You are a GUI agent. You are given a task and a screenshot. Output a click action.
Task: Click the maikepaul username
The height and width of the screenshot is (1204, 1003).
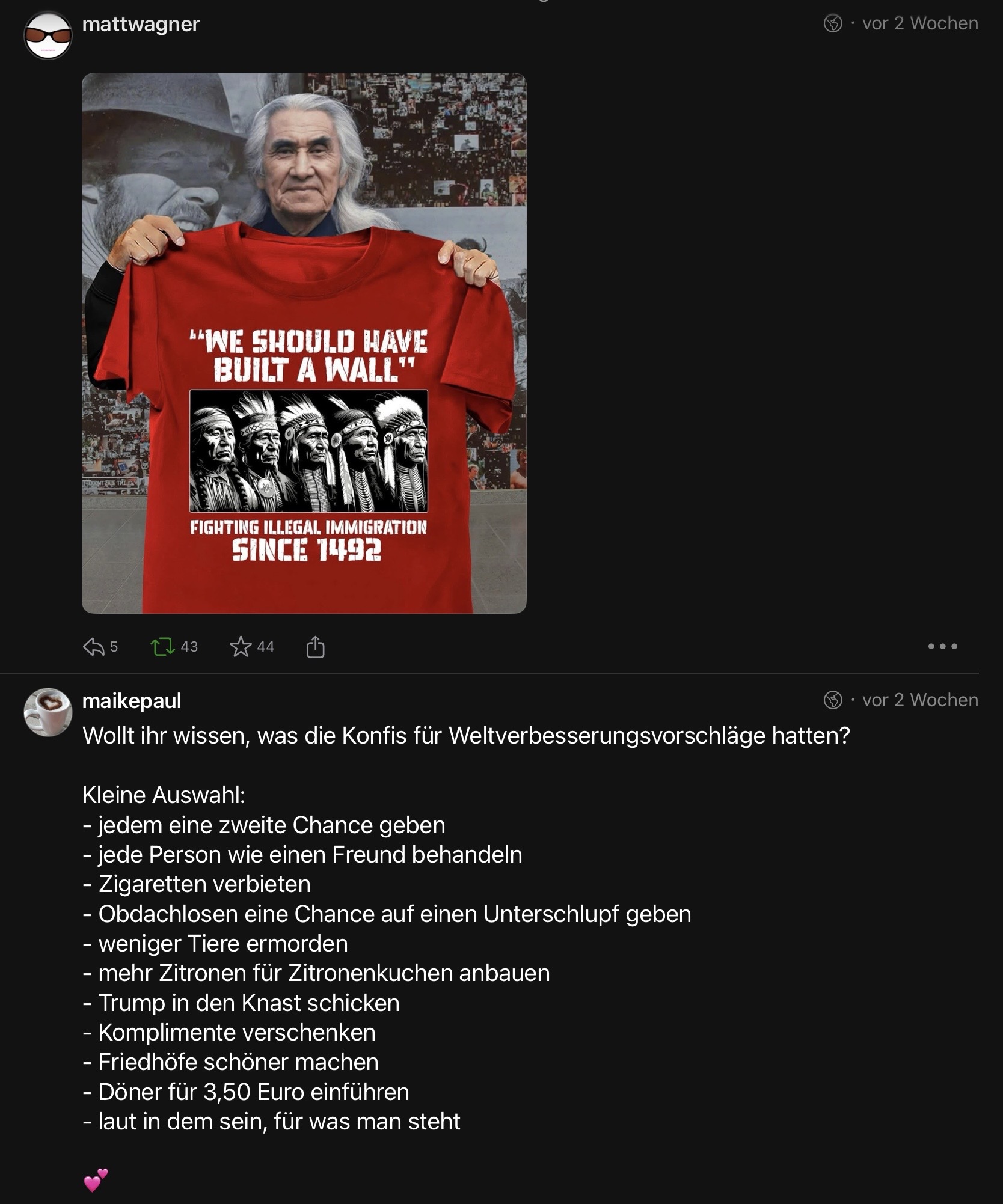click(132, 701)
